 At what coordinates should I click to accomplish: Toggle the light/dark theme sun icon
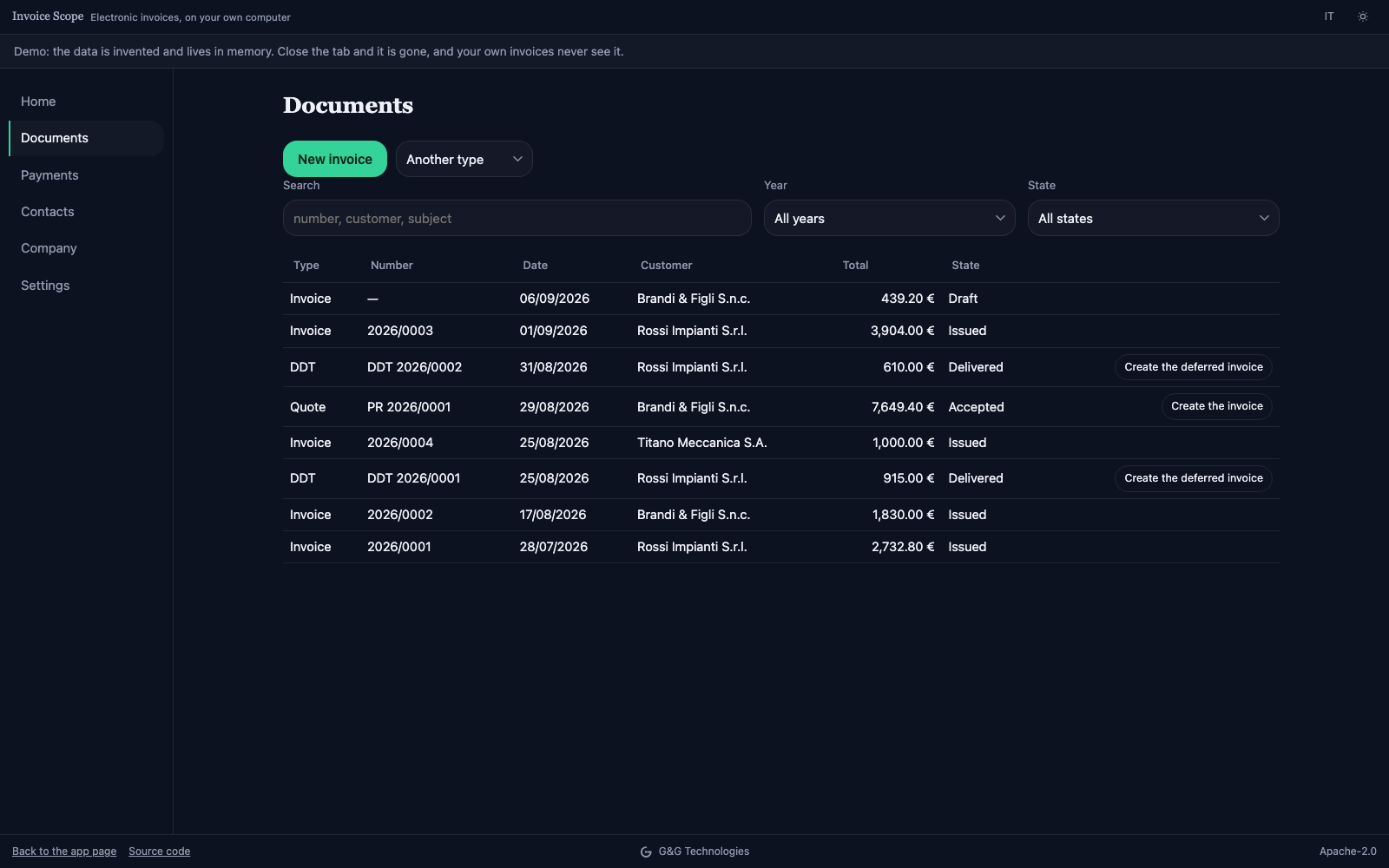click(1363, 16)
